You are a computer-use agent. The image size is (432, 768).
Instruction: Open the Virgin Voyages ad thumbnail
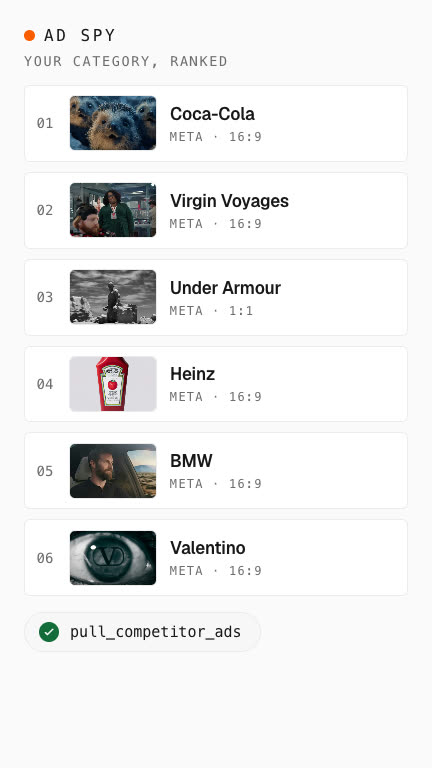113,210
